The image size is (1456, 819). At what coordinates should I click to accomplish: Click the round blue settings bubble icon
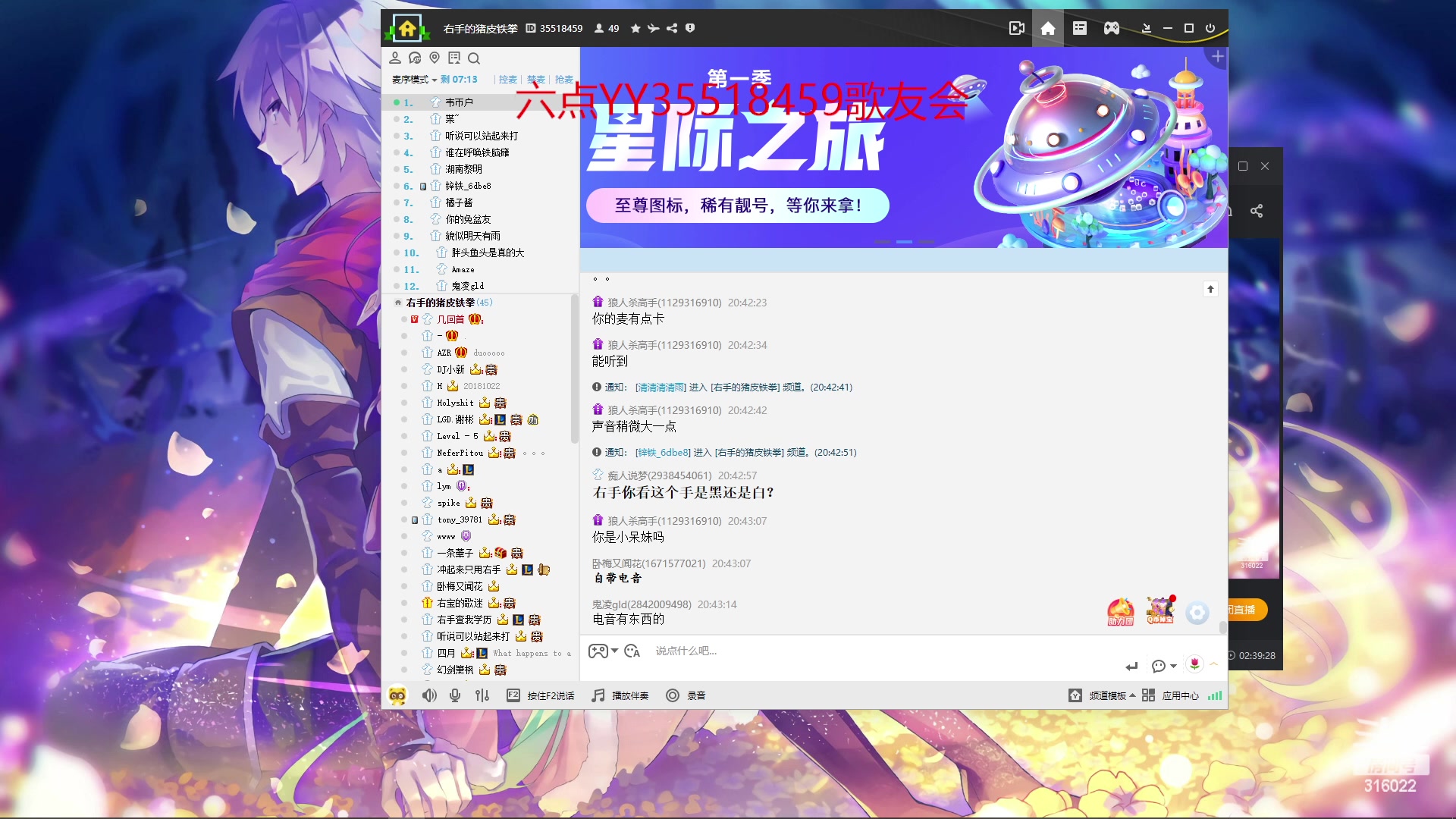[x=1197, y=613]
